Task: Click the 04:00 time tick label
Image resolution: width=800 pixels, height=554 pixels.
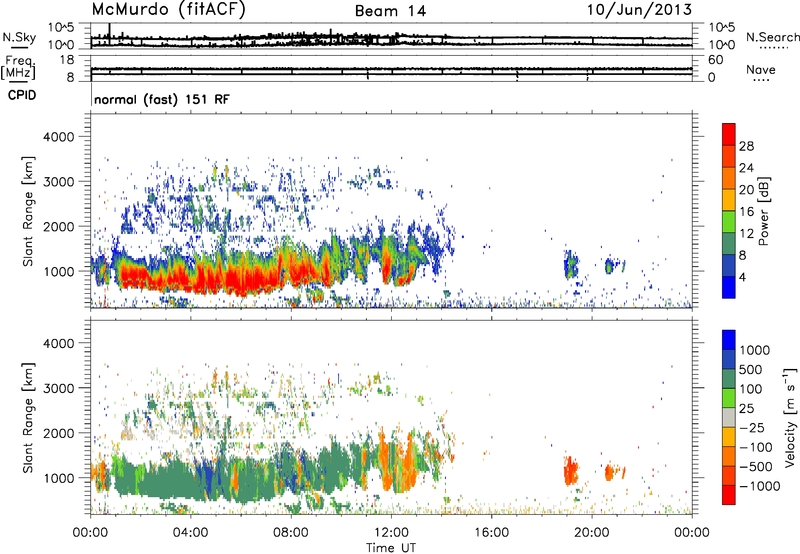Action: (190, 533)
